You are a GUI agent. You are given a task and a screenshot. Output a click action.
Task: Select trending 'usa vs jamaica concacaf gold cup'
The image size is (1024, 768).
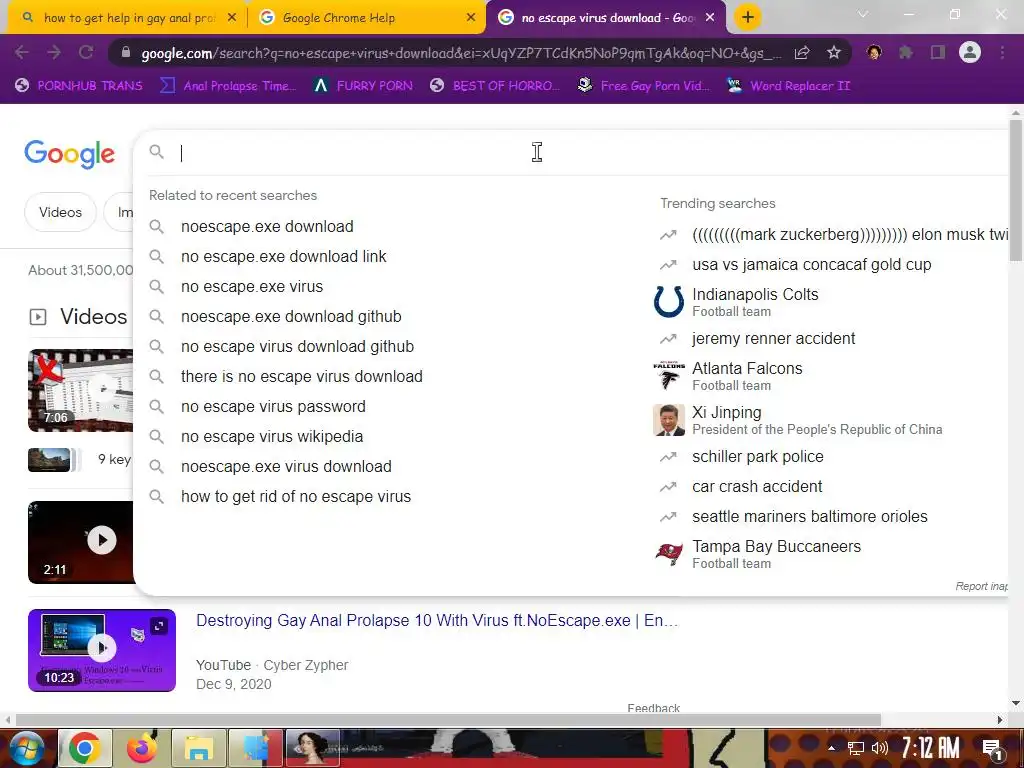tap(812, 264)
